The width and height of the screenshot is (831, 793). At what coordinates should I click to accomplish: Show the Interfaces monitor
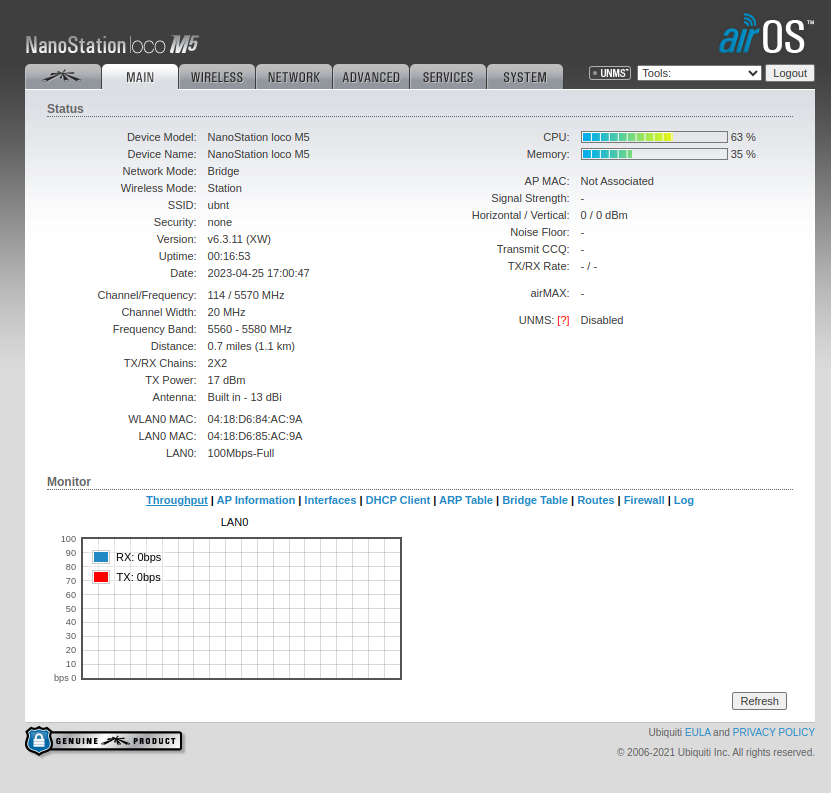330,500
